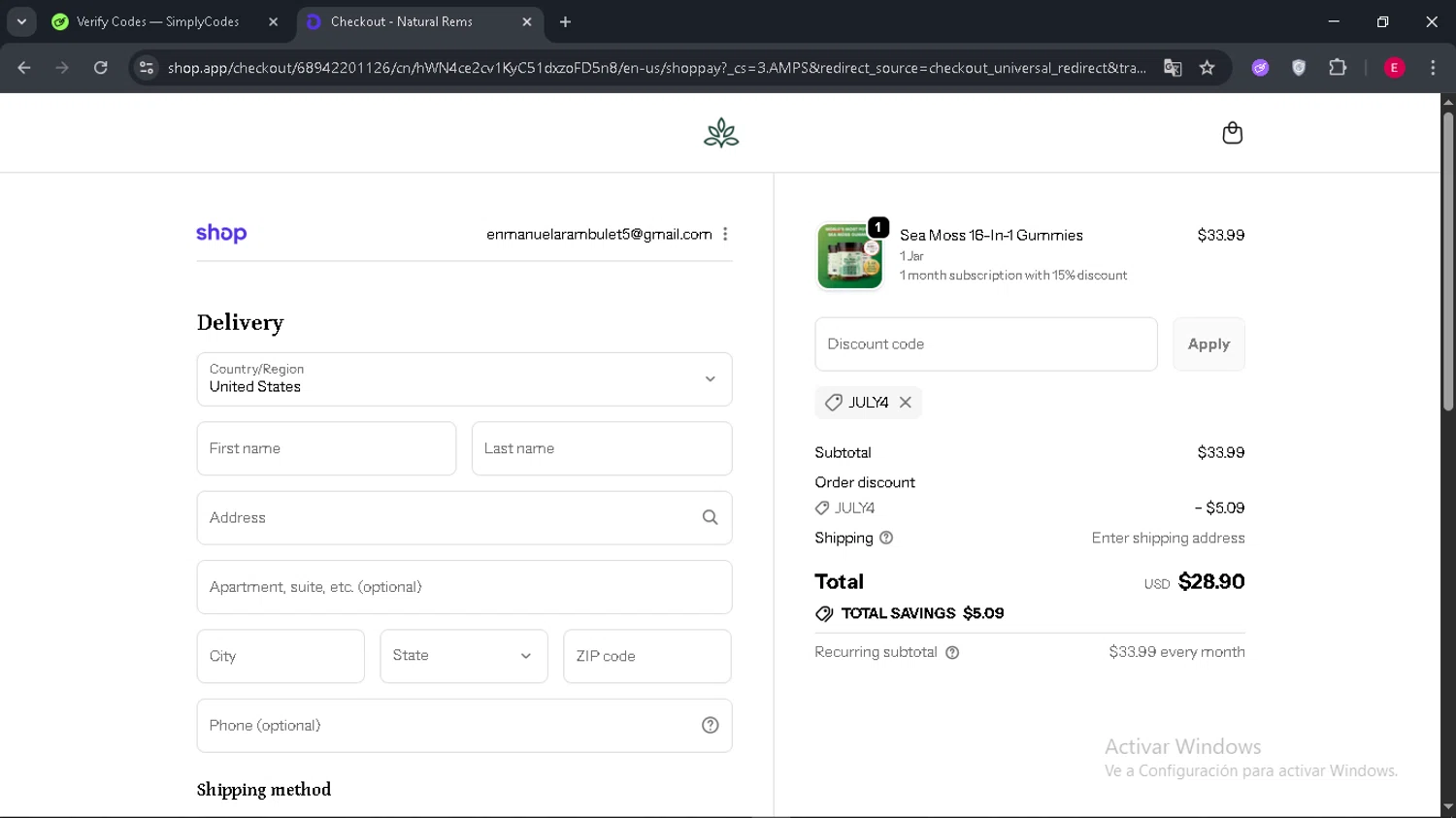Click the City field
The height and width of the screenshot is (818, 1456).
coord(281,656)
